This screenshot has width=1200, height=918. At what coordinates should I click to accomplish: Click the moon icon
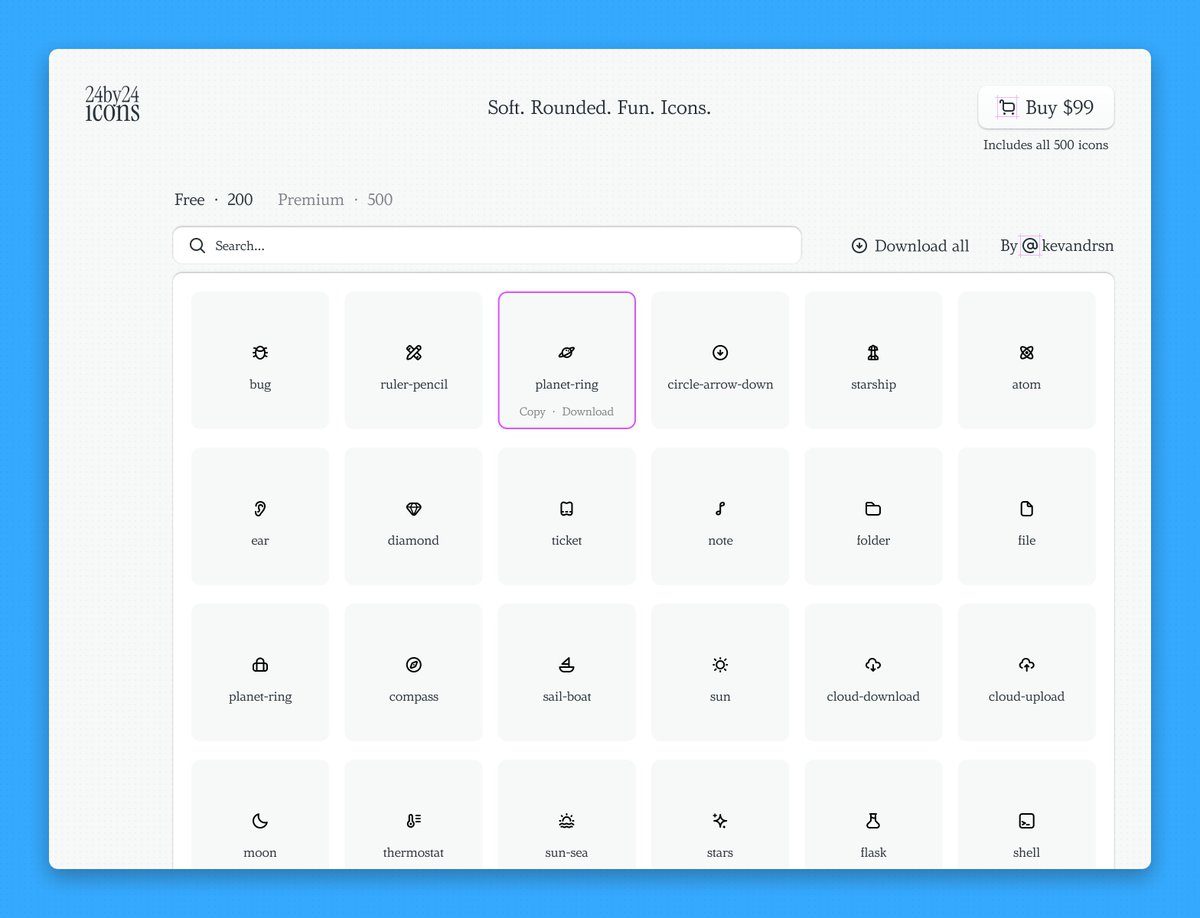click(260, 821)
